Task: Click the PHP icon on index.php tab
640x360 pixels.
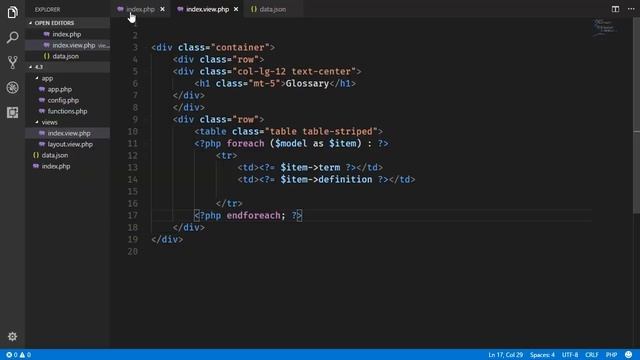Action: [x=120, y=9]
